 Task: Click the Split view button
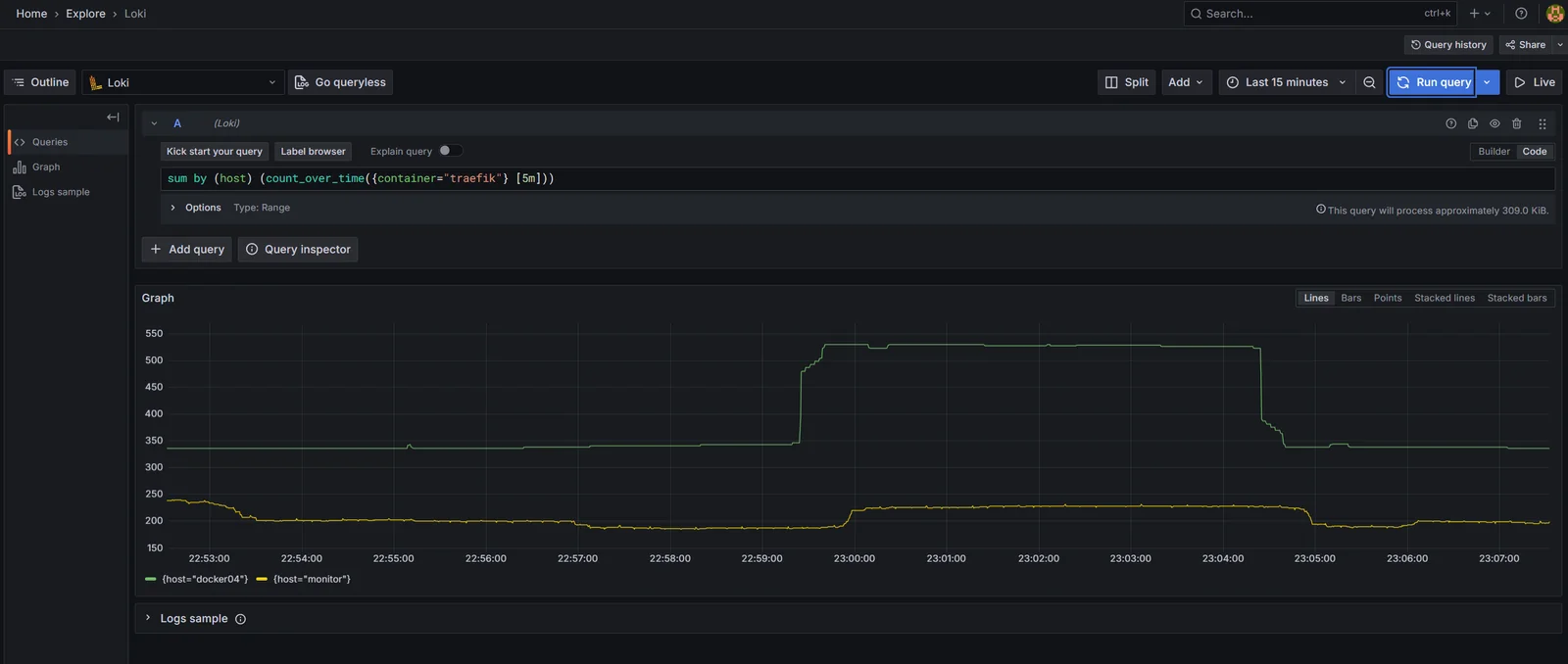[1127, 82]
